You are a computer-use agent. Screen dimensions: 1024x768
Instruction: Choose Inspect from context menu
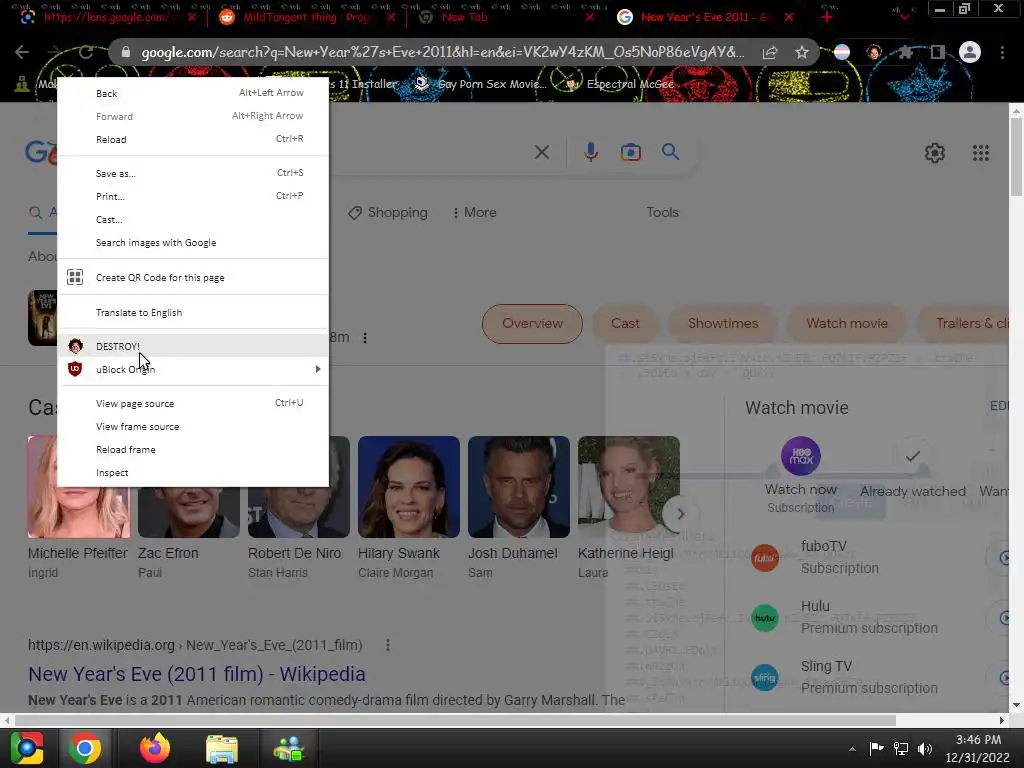coord(193,472)
